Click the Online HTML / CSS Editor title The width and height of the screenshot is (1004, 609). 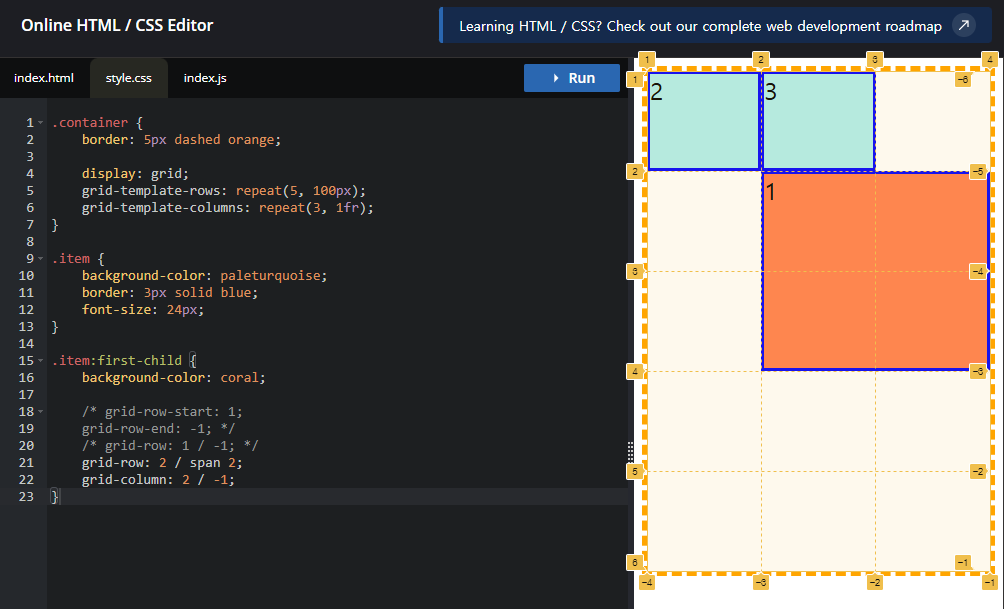pos(117,25)
